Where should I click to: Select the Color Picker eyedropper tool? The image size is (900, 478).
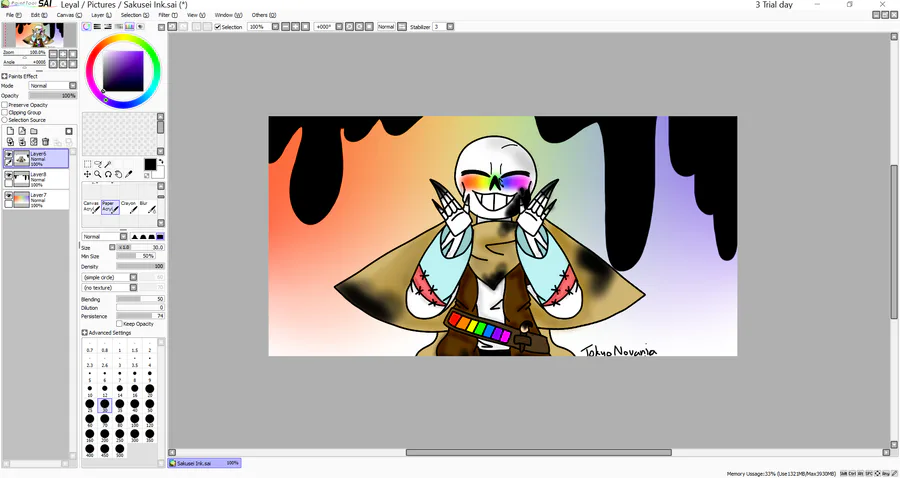(x=129, y=174)
